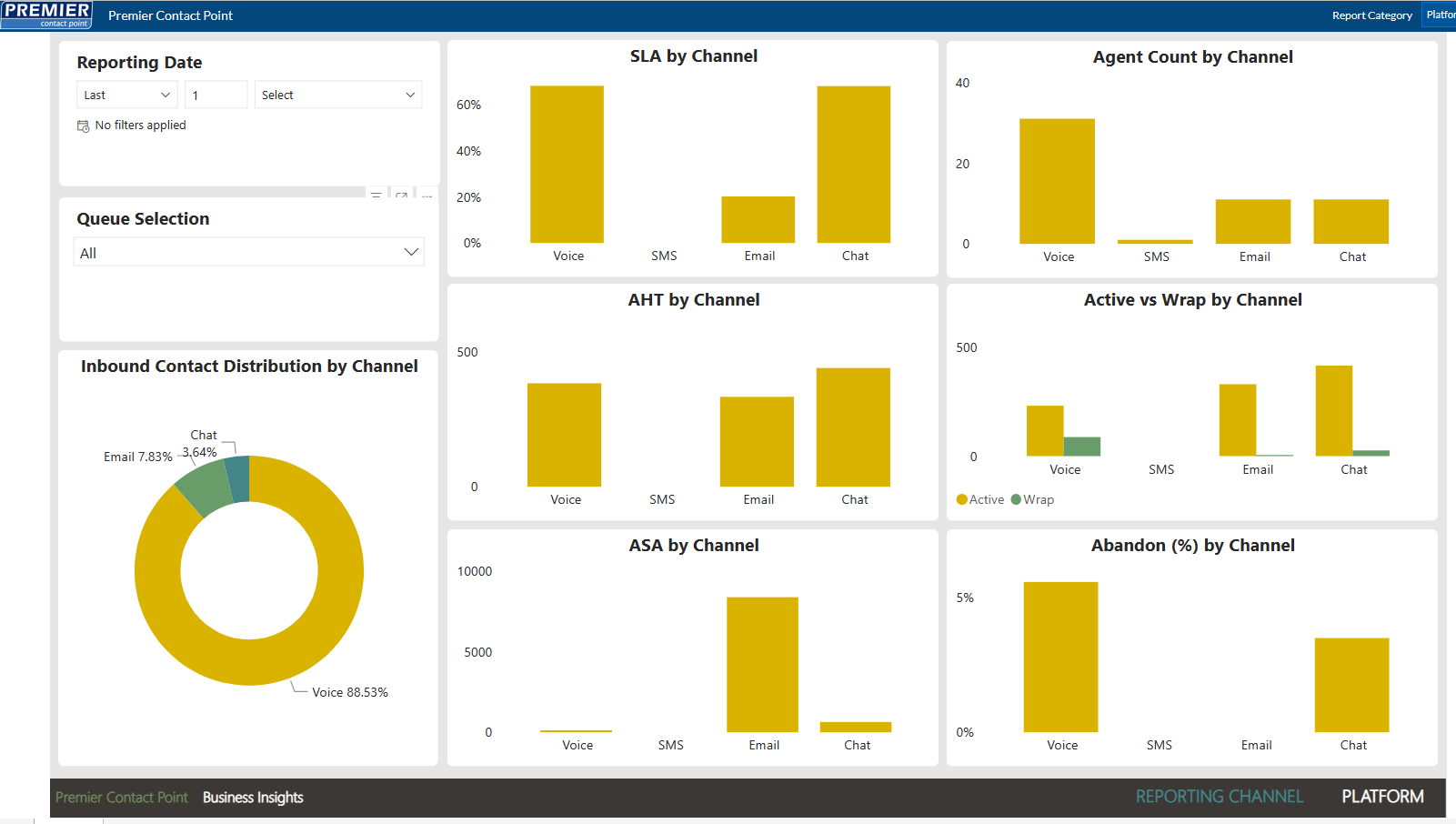Select the green Email donut segment

point(207,487)
